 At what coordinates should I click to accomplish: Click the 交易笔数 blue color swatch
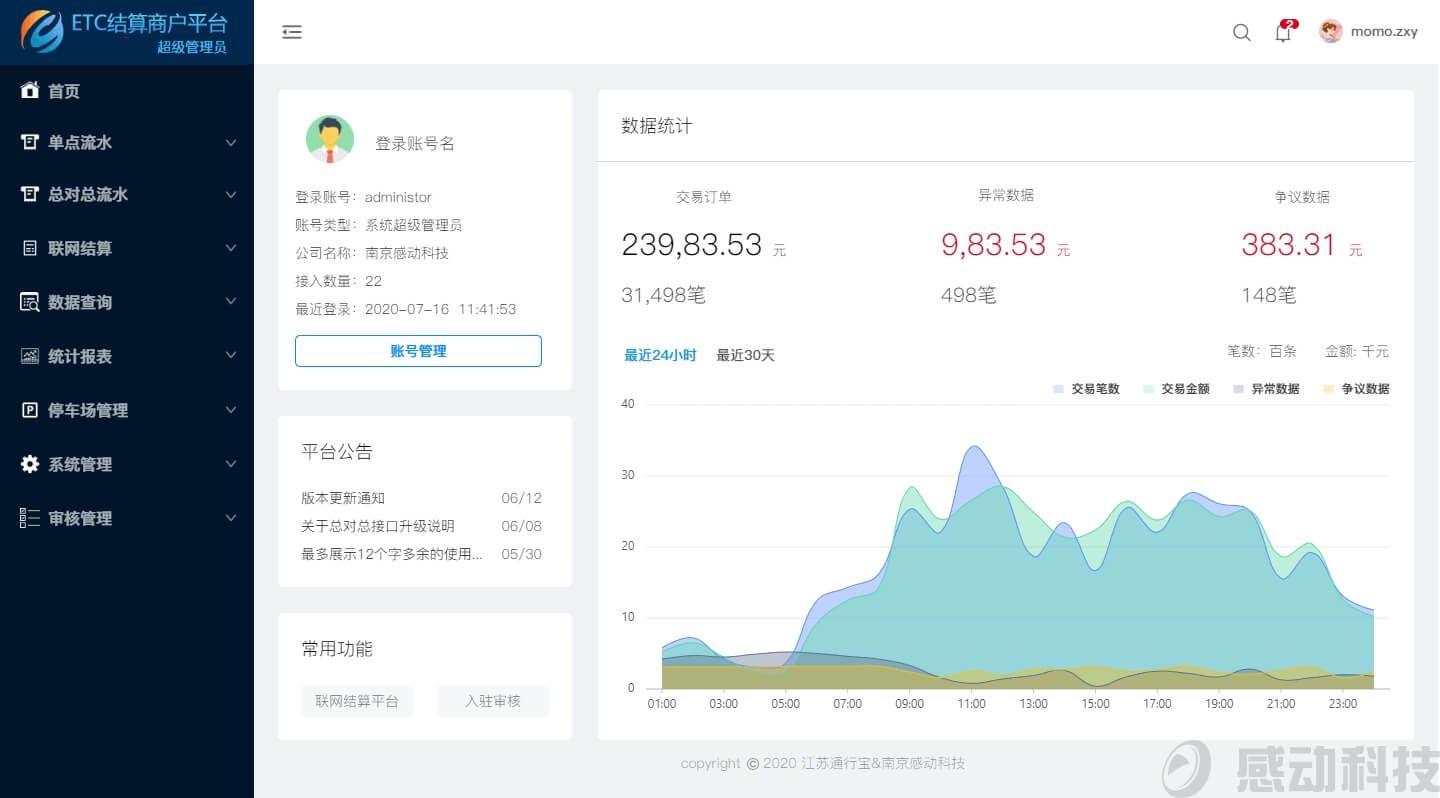[1058, 388]
